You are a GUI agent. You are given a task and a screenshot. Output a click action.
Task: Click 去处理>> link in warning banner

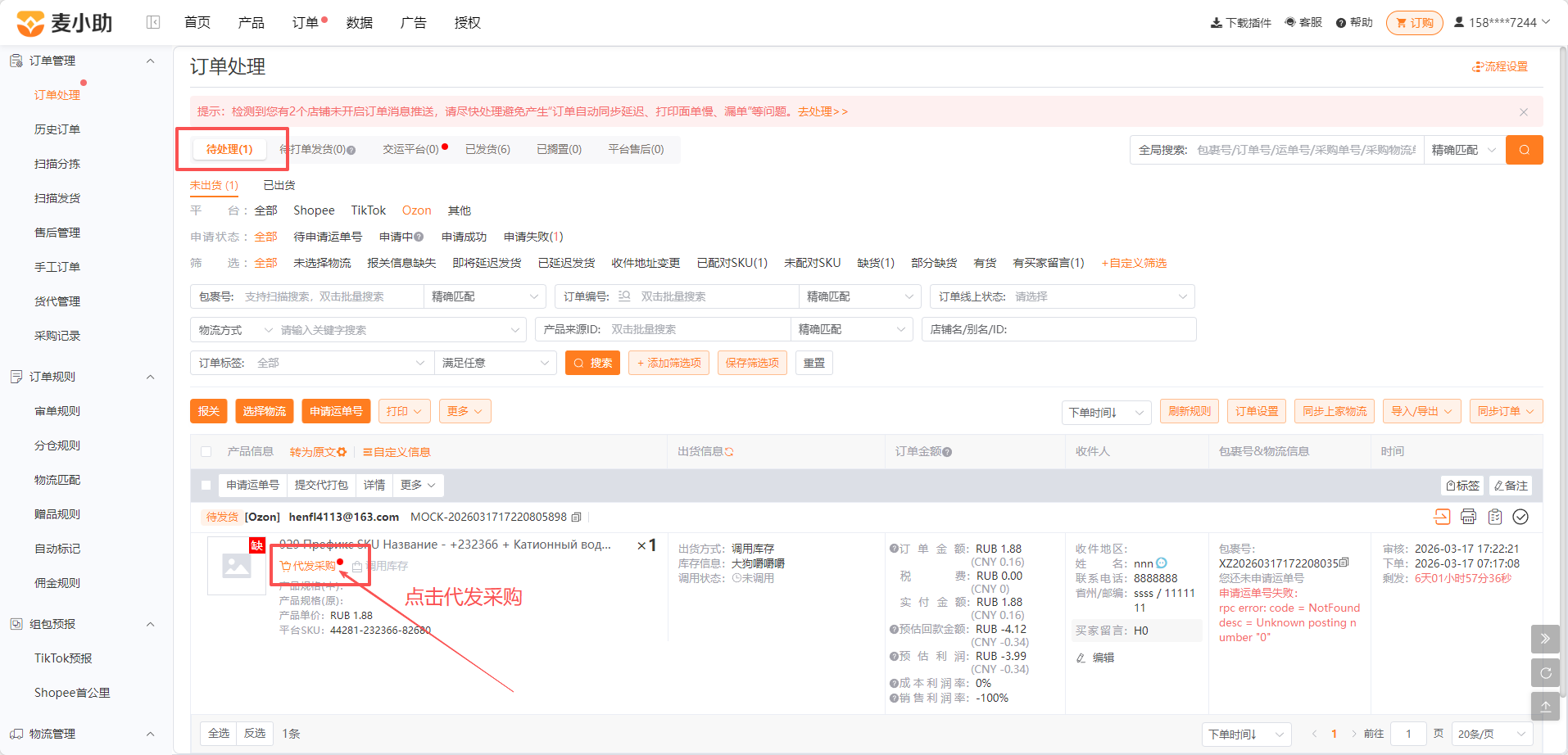pos(823,111)
